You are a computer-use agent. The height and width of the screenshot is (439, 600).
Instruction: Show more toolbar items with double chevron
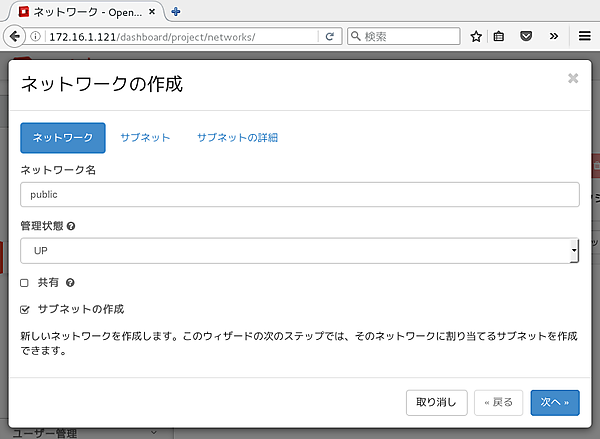tap(553, 36)
